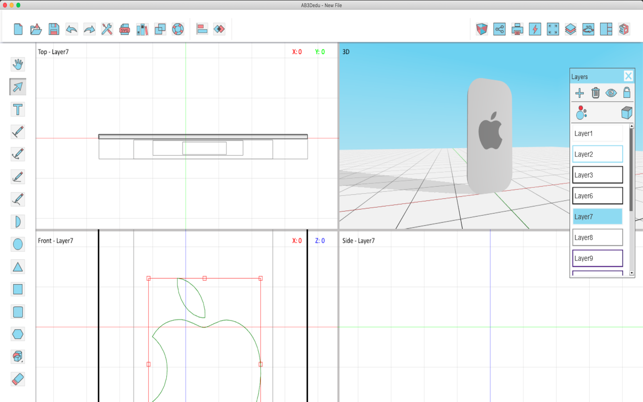Click the layer material color icon
This screenshot has height=402, width=643.
[581, 113]
